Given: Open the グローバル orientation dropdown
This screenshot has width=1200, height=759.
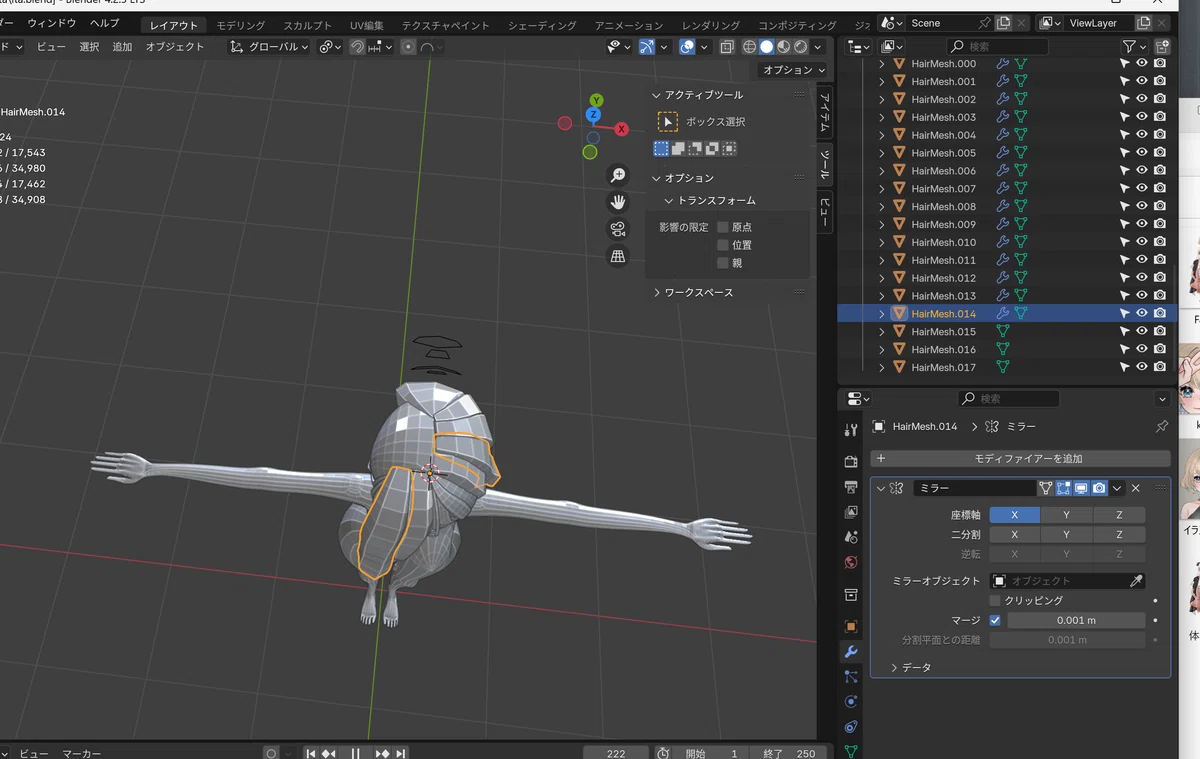Looking at the screenshot, I should click(270, 47).
